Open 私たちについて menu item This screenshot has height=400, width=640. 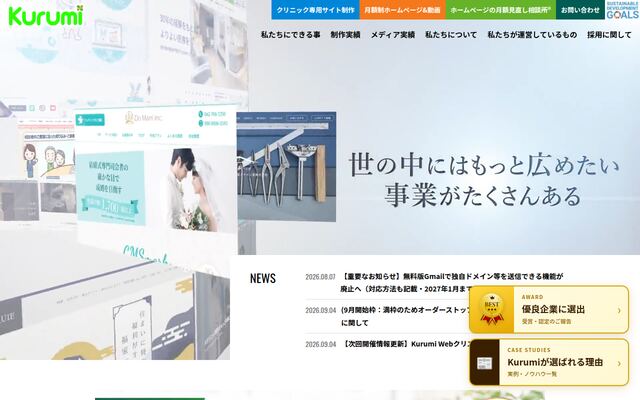[x=451, y=35]
